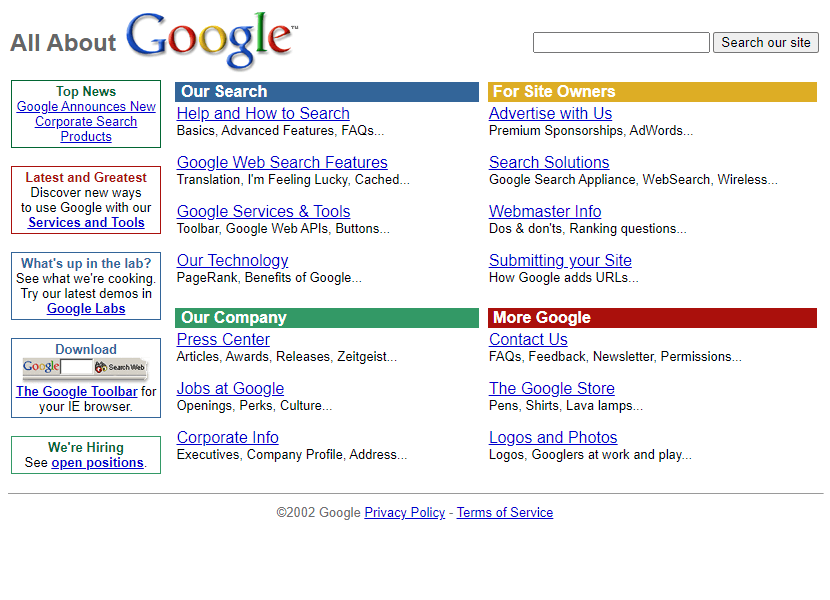Image resolution: width=830 pixels, height=600 pixels.
Task: Open the Corporate Info link
Action: click(228, 437)
